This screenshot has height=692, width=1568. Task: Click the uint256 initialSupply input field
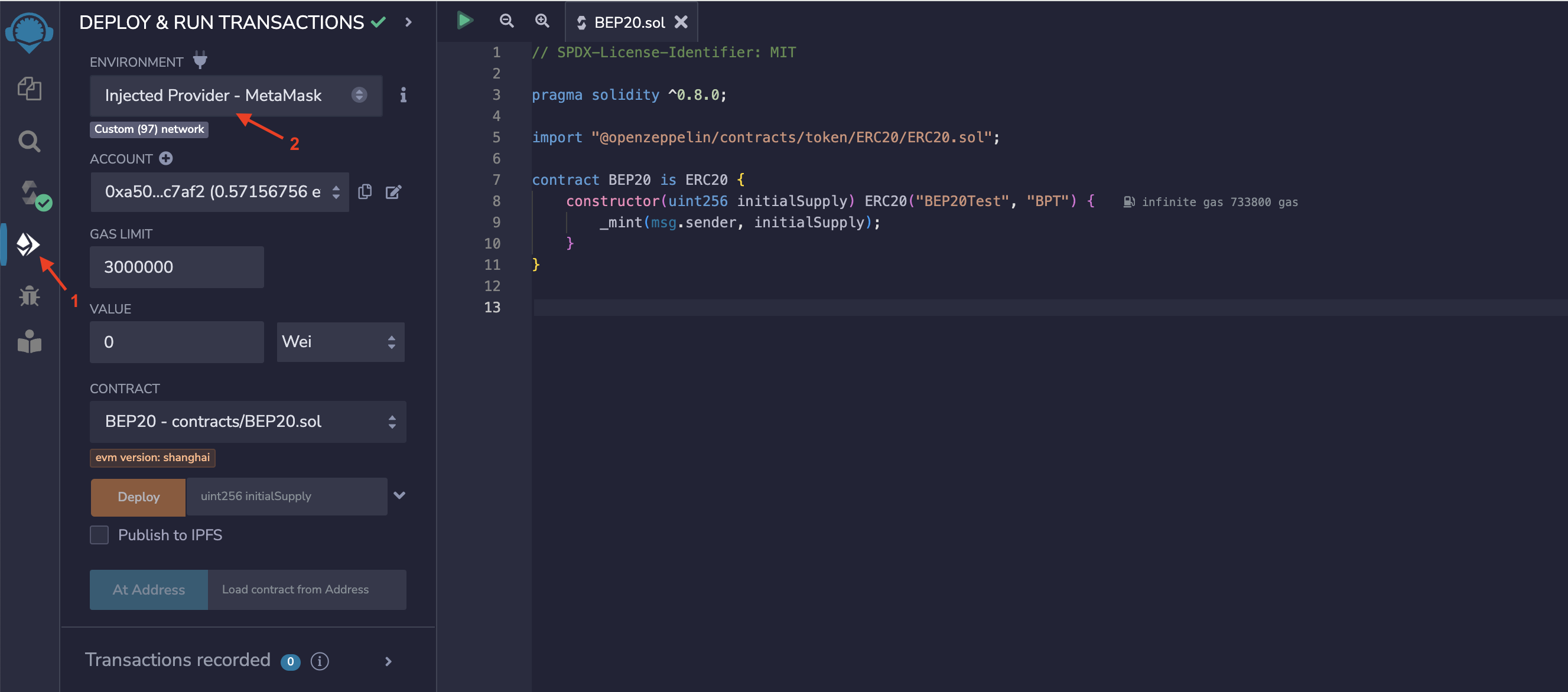[x=287, y=497]
